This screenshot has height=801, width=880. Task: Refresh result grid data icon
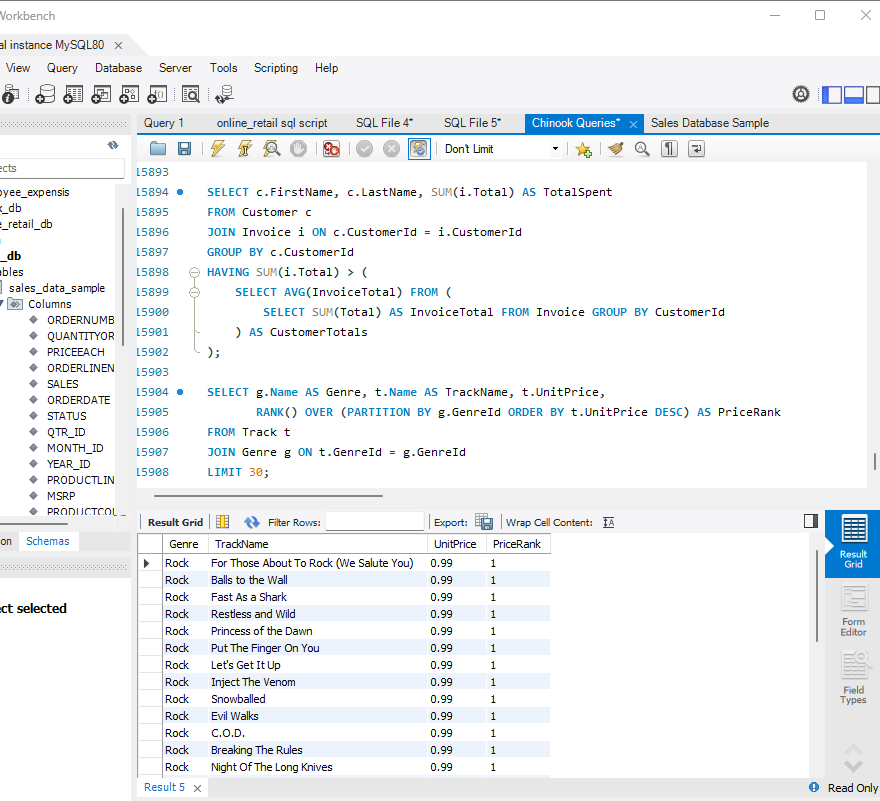point(251,523)
